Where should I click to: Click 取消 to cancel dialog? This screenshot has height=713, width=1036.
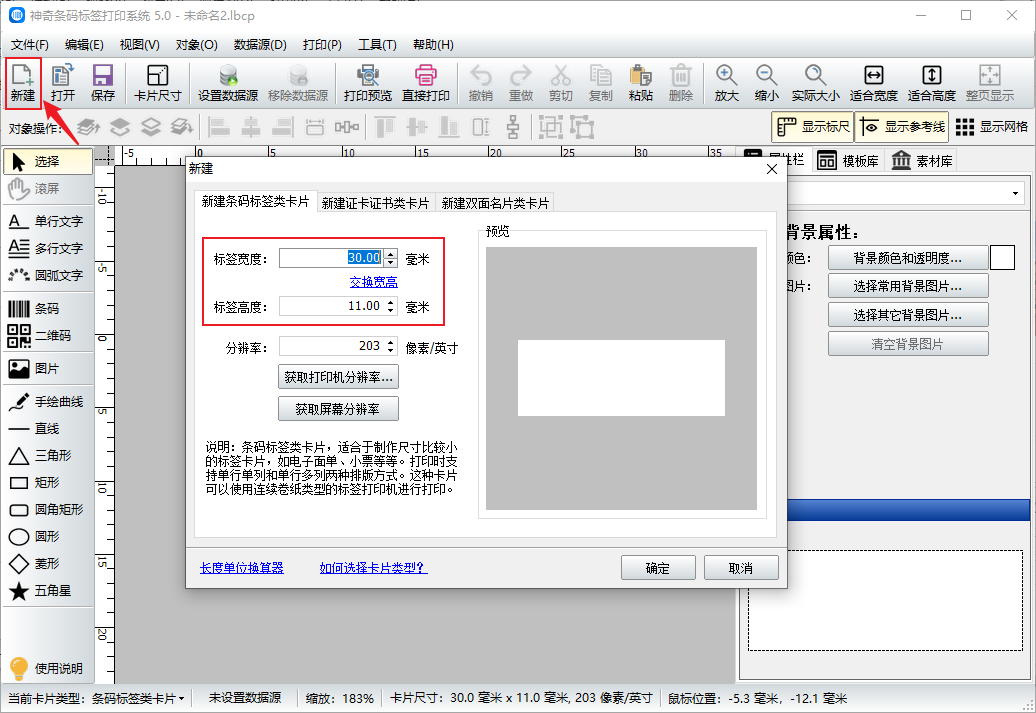tap(741, 568)
